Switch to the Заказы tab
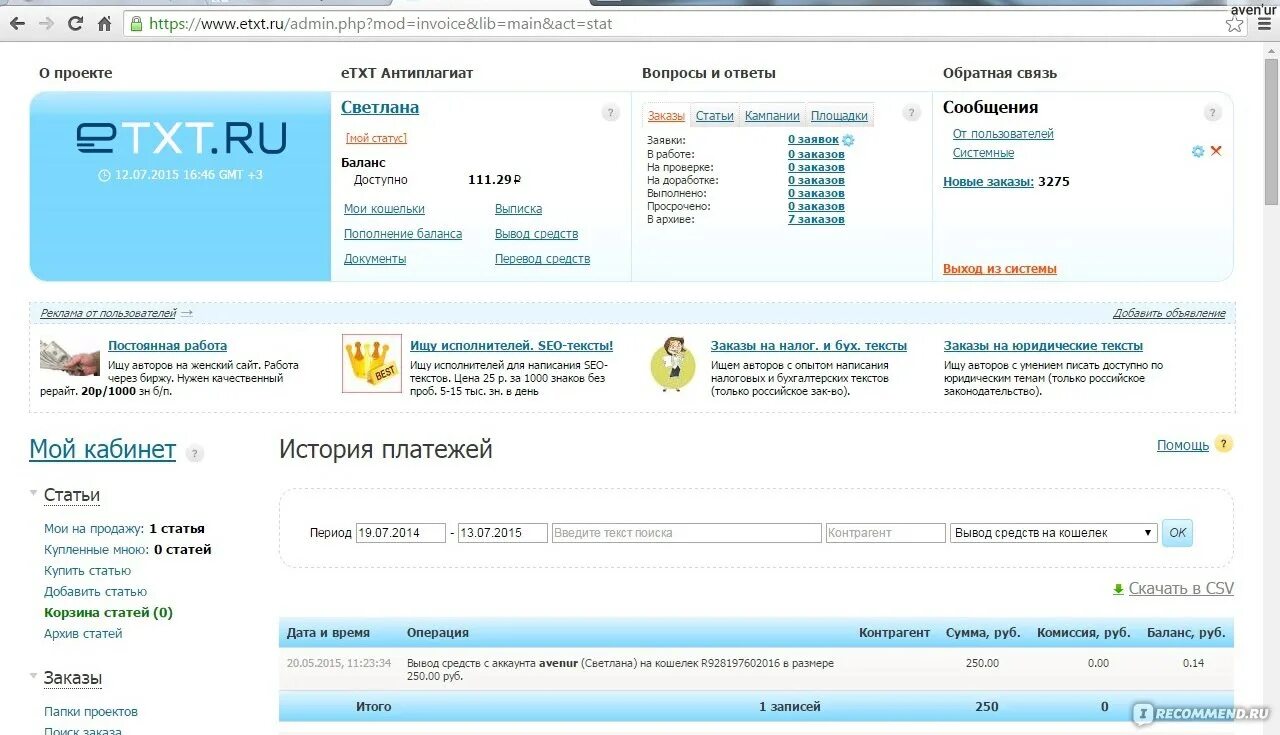The height and width of the screenshot is (735, 1280). click(x=666, y=116)
